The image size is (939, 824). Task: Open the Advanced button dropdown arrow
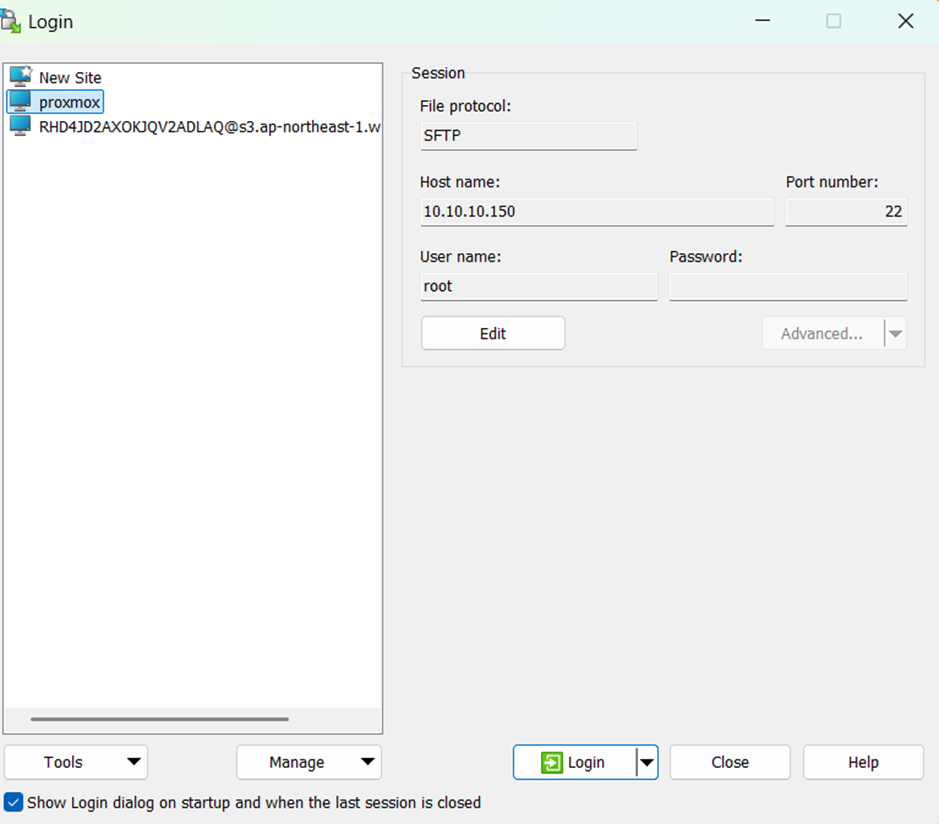click(895, 334)
